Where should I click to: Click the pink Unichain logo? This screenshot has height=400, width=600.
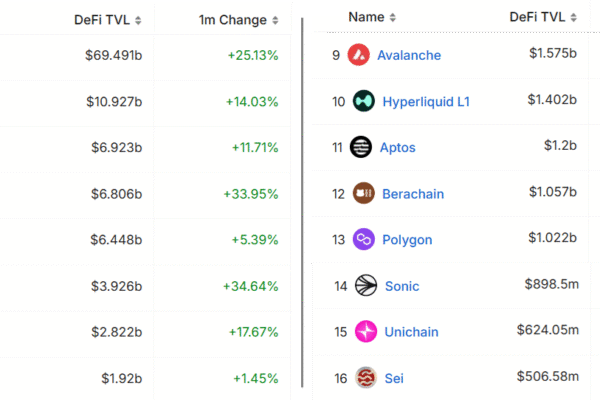tap(366, 331)
